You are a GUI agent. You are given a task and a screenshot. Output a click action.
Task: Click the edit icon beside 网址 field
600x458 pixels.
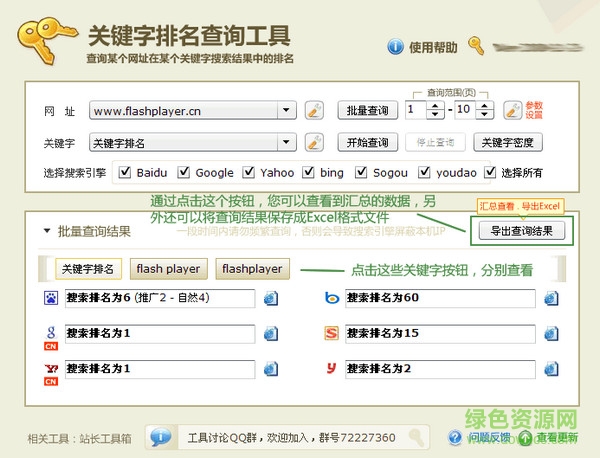(x=313, y=110)
